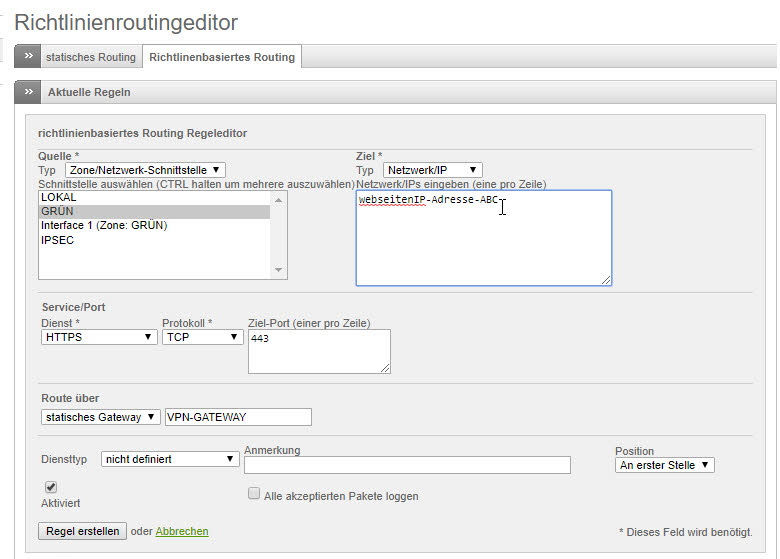
Task: Click the Abbrechen link
Action: [x=182, y=531]
